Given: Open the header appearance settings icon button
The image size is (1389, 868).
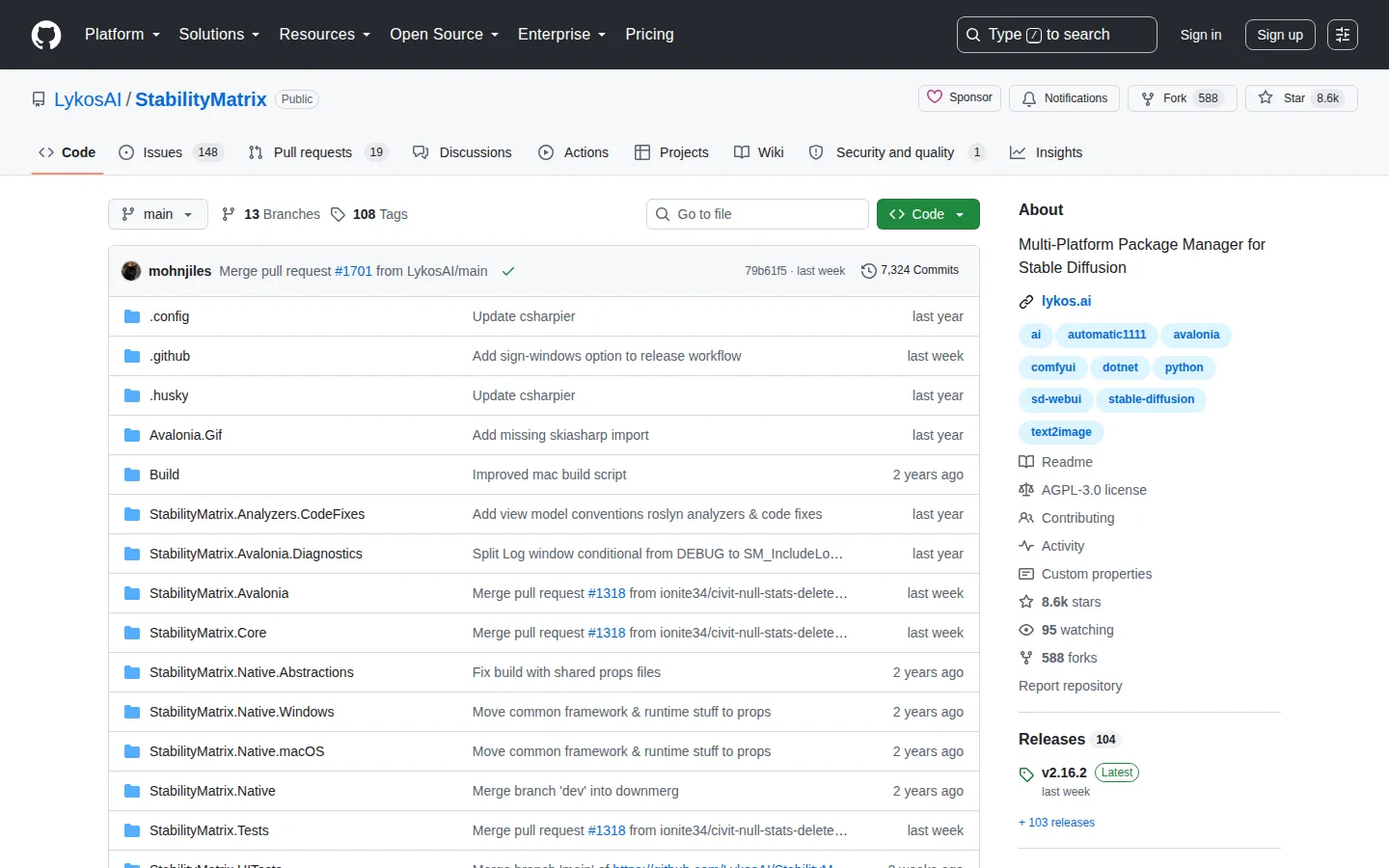Looking at the screenshot, I should [x=1343, y=35].
